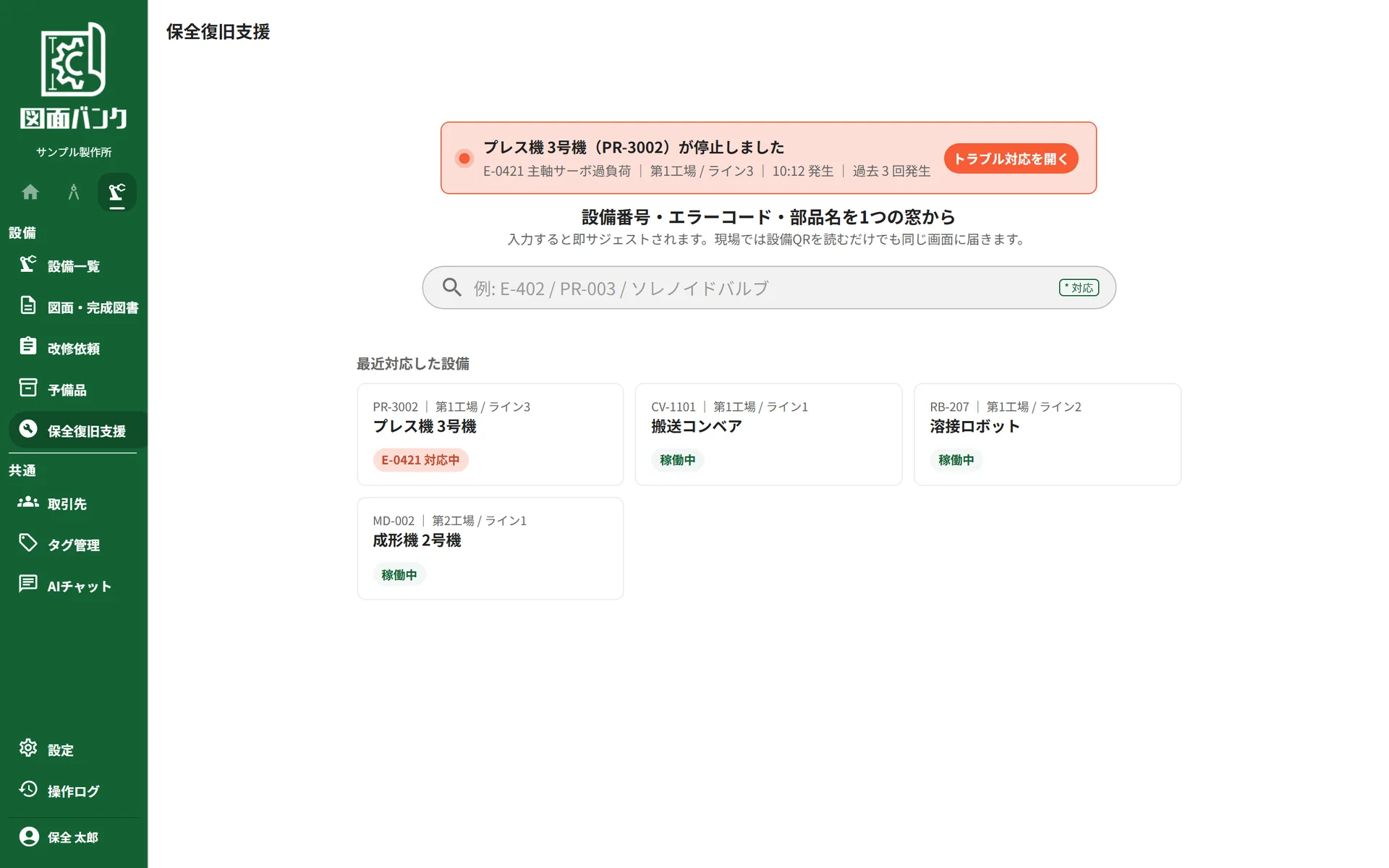Open 保全 太郎 user profile

click(x=74, y=838)
